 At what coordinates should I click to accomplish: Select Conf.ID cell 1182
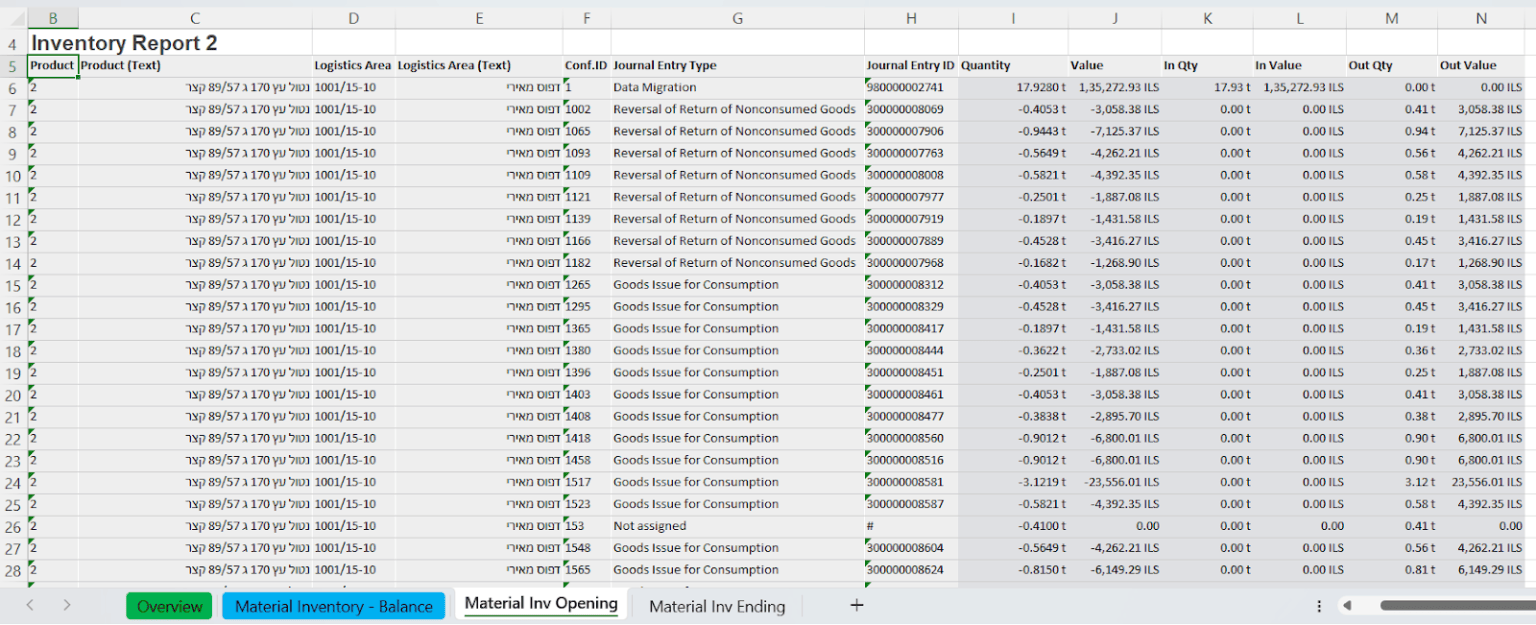tap(587, 263)
